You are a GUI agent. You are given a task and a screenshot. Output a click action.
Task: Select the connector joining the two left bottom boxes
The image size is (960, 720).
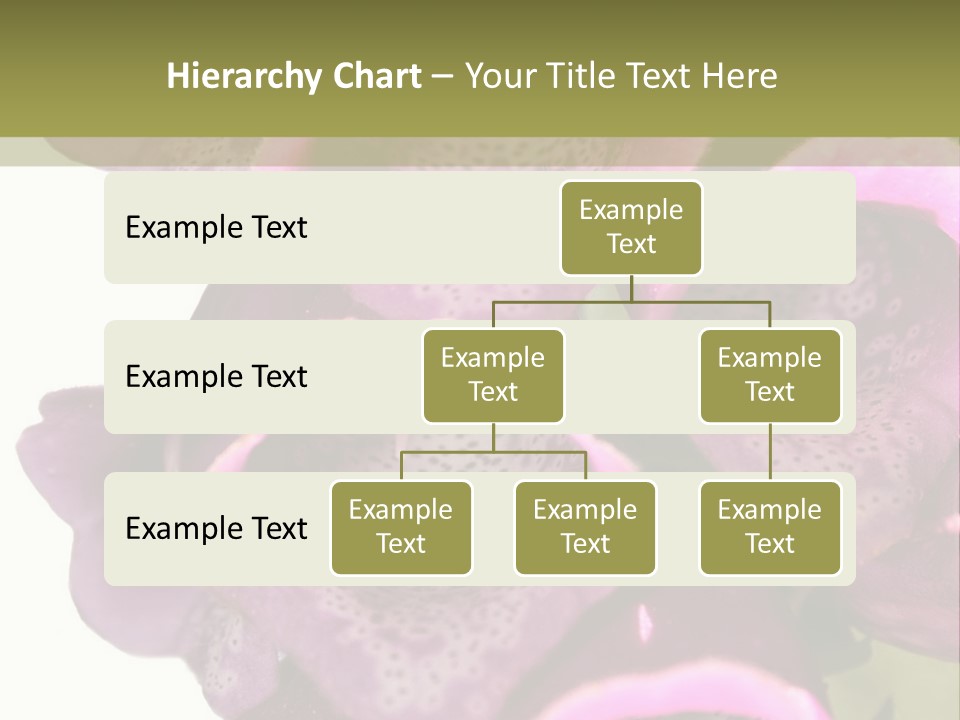tap(493, 452)
